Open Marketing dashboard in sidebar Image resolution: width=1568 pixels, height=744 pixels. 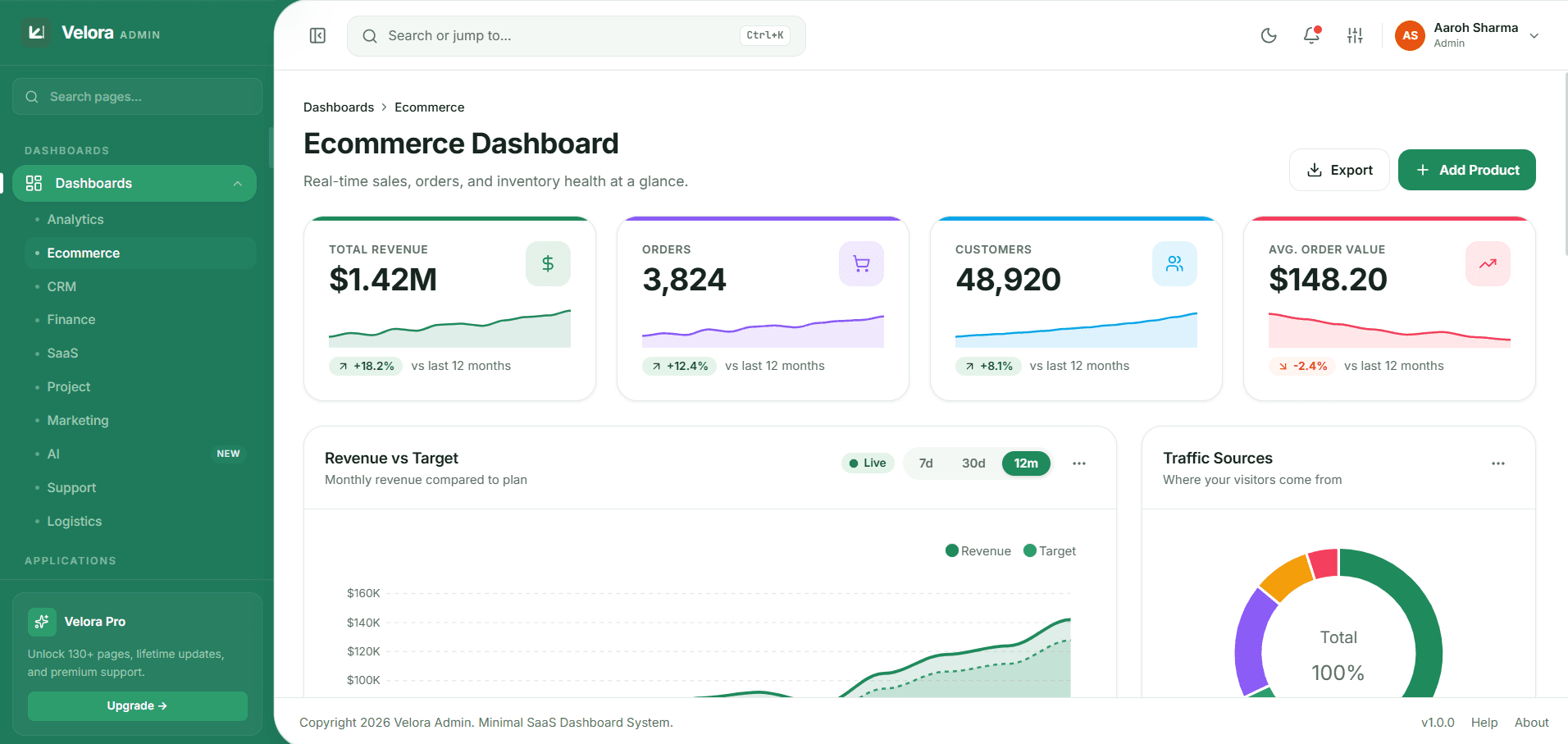coord(140,420)
